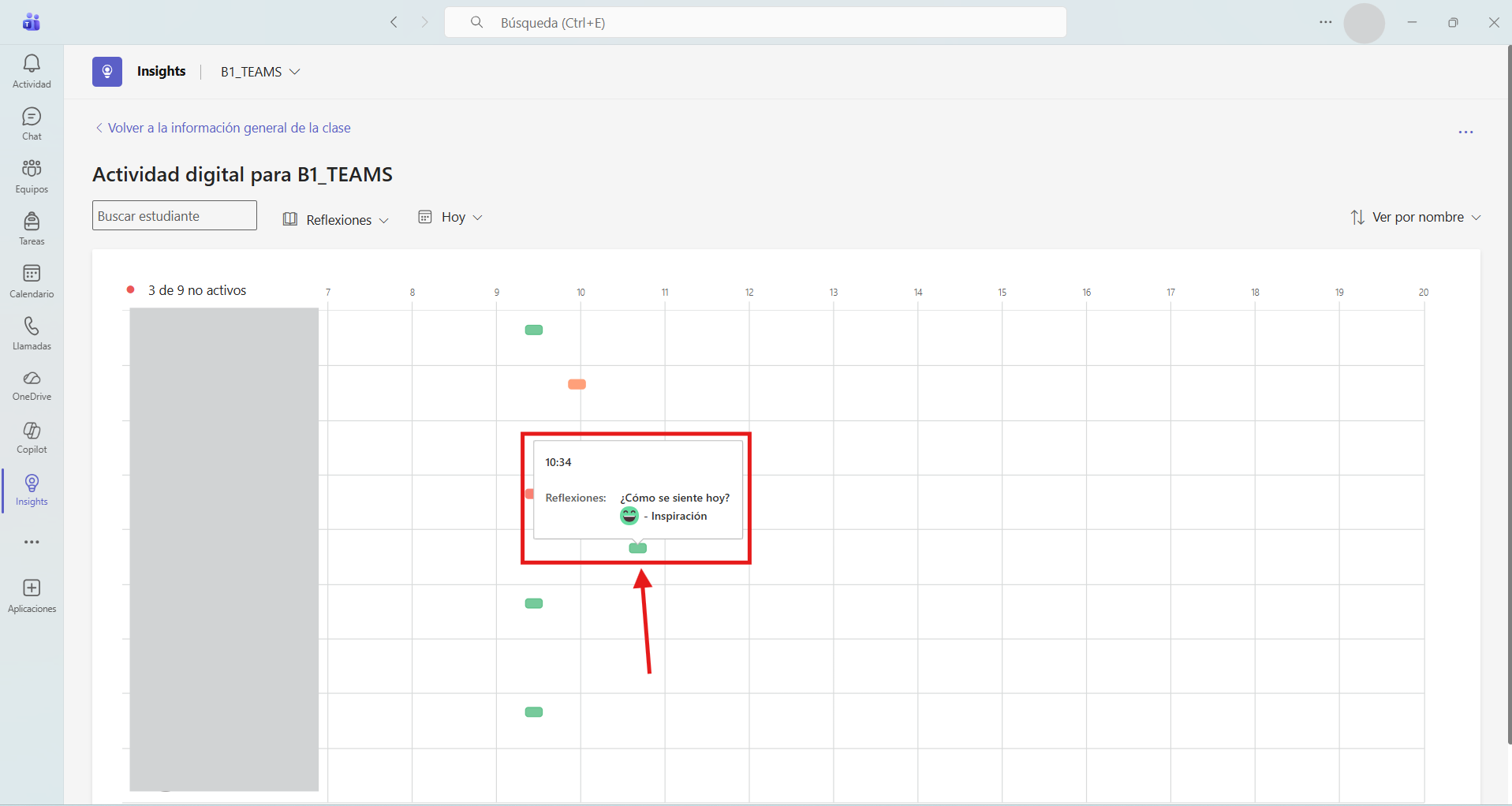Show more apps ellipsis in sidebar
This screenshot has width=1512, height=806.
(32, 543)
